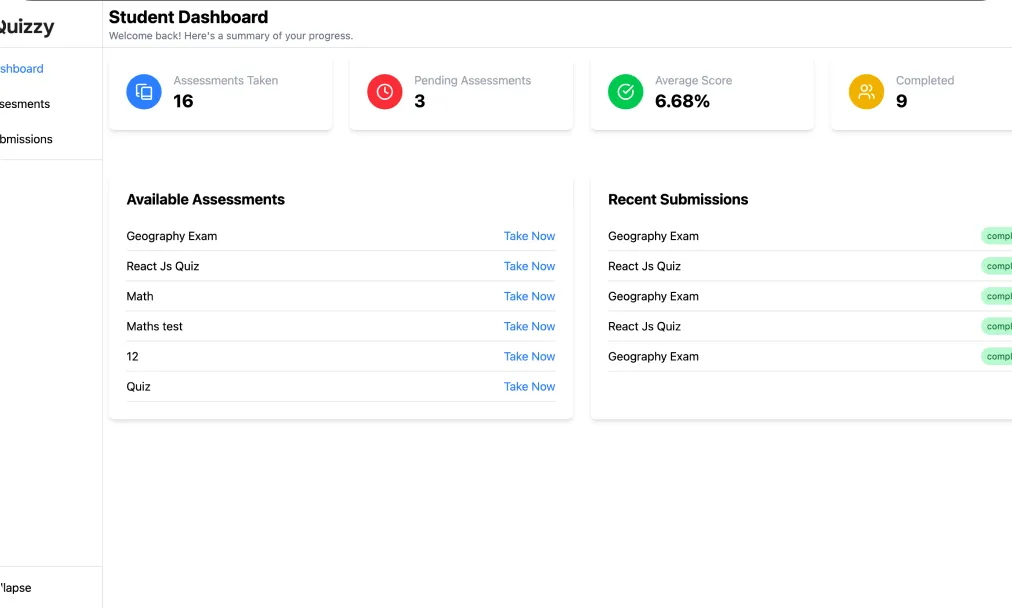Image resolution: width=1012 pixels, height=608 pixels.
Task: Open the last Geography Exam recent submission
Action: [653, 356]
